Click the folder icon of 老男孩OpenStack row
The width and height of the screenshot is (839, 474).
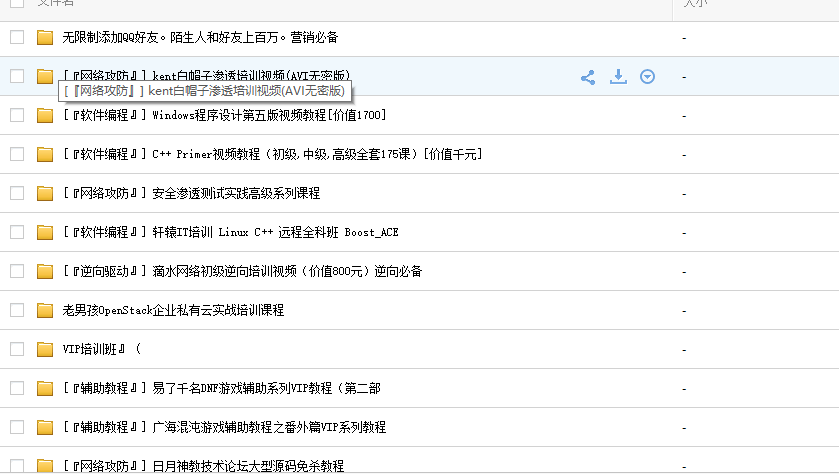[x=45, y=310]
